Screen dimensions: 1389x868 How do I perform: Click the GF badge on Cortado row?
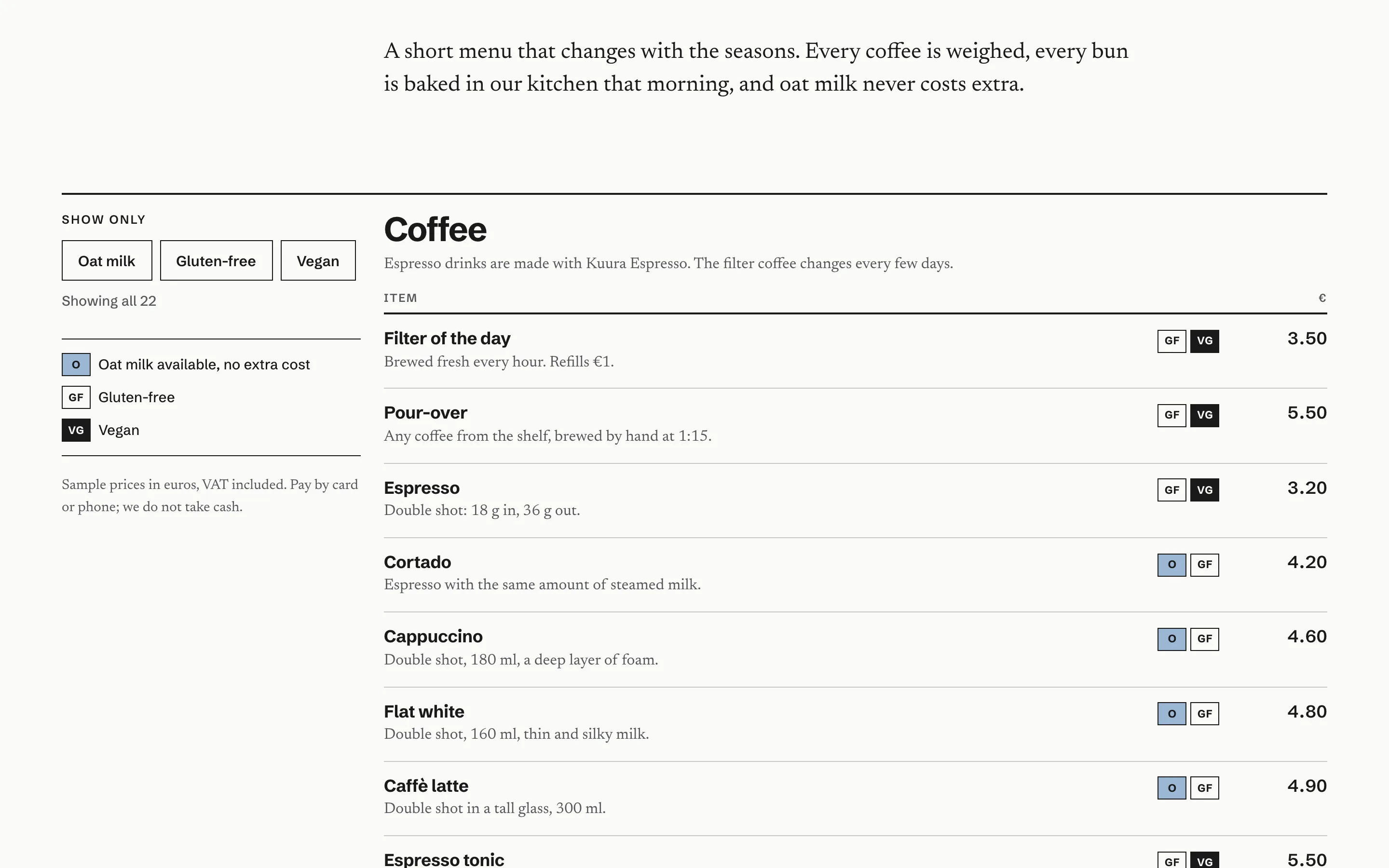click(1205, 565)
